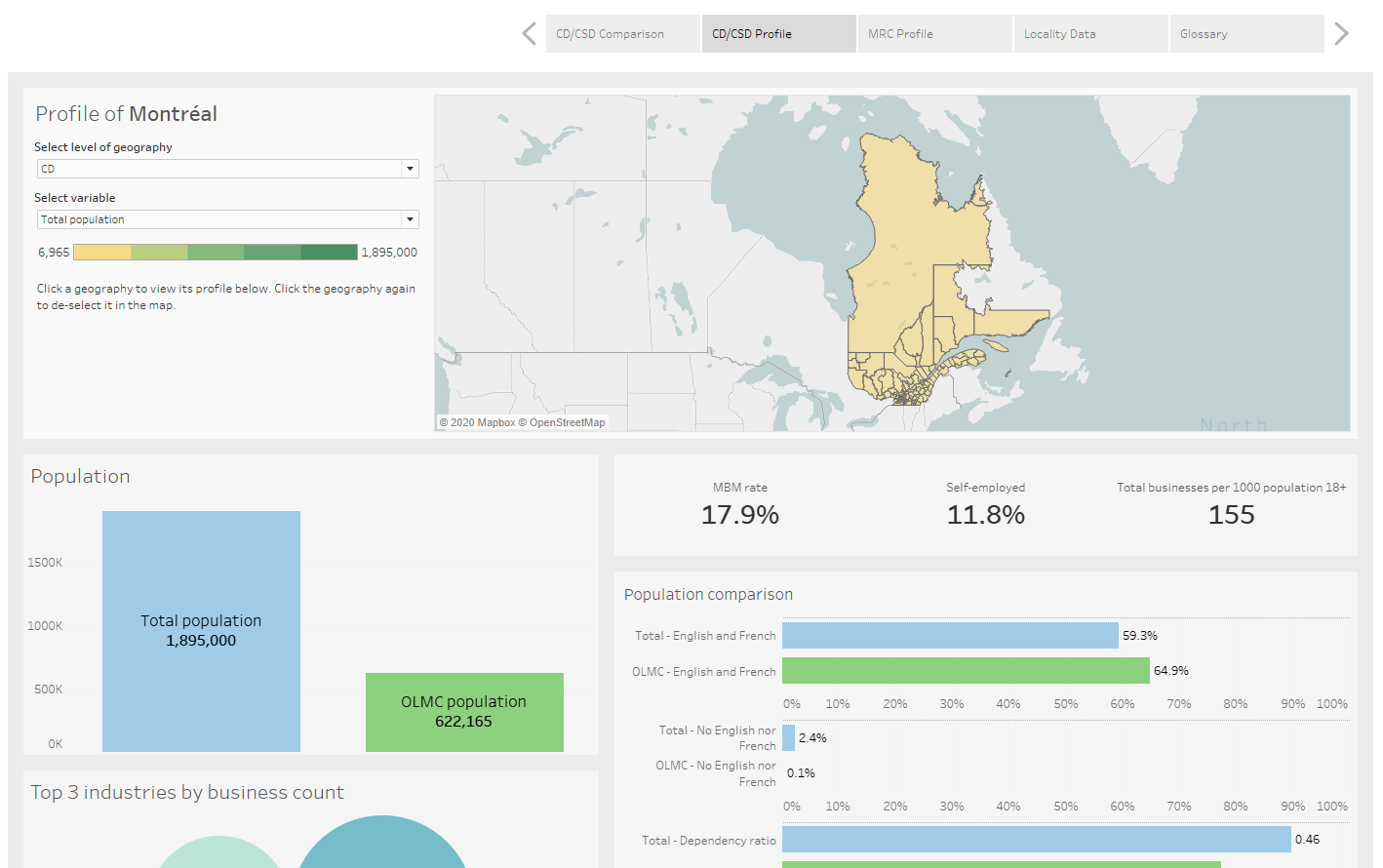Click the 1000K axis label in Population chart
This screenshot has height=868, width=1383.
point(45,626)
